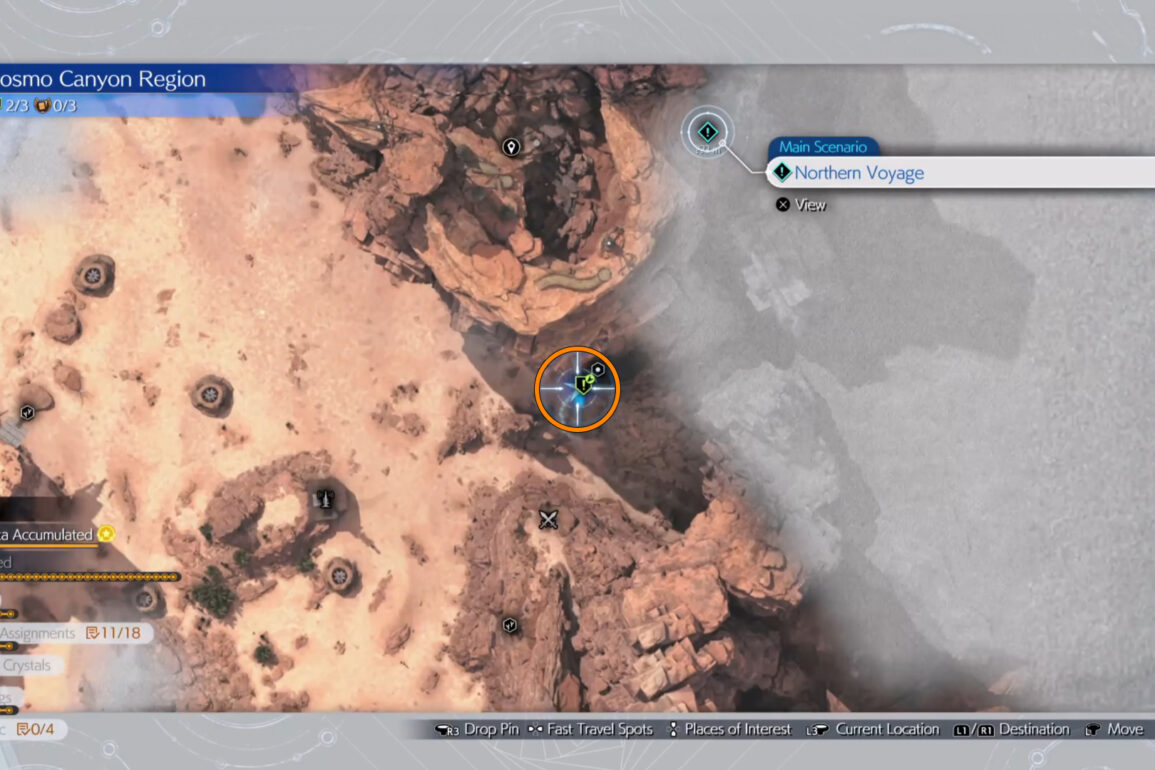Click the crossed swords combat marker

click(x=548, y=518)
